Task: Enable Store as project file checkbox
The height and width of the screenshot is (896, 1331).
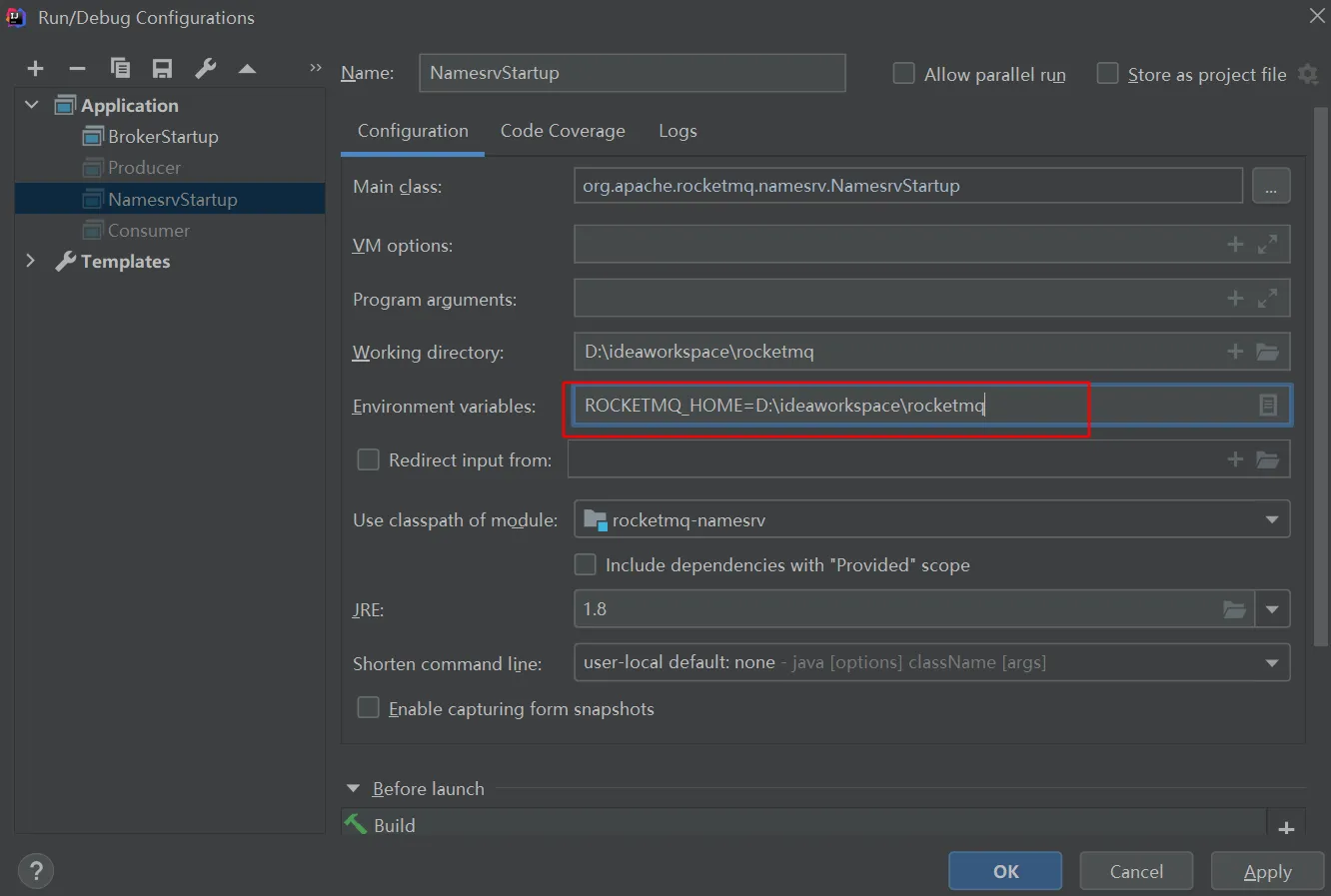Action: point(1107,73)
